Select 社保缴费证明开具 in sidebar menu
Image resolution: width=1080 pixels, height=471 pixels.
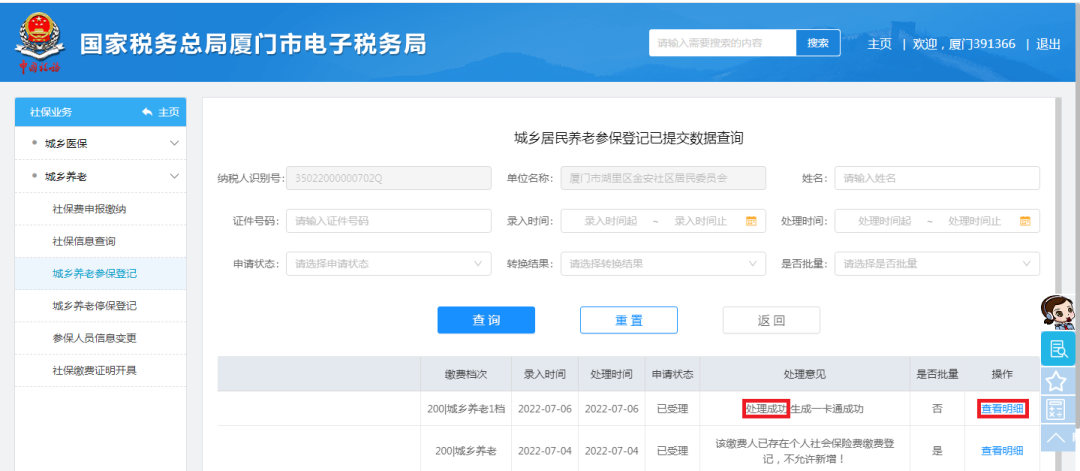click(x=94, y=370)
